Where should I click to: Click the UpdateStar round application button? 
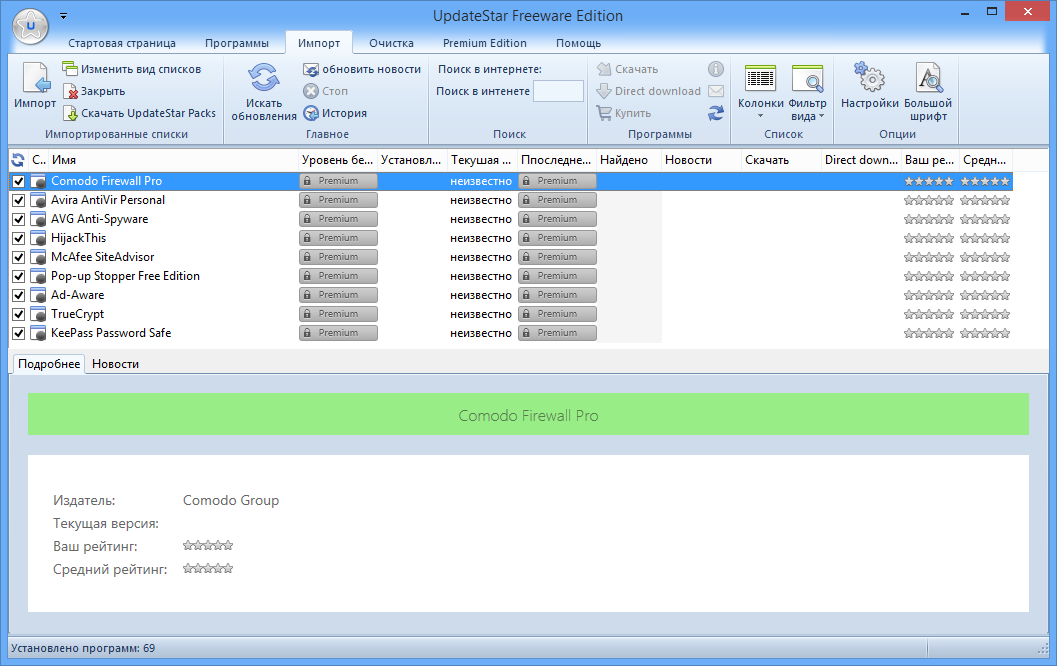(x=30, y=26)
